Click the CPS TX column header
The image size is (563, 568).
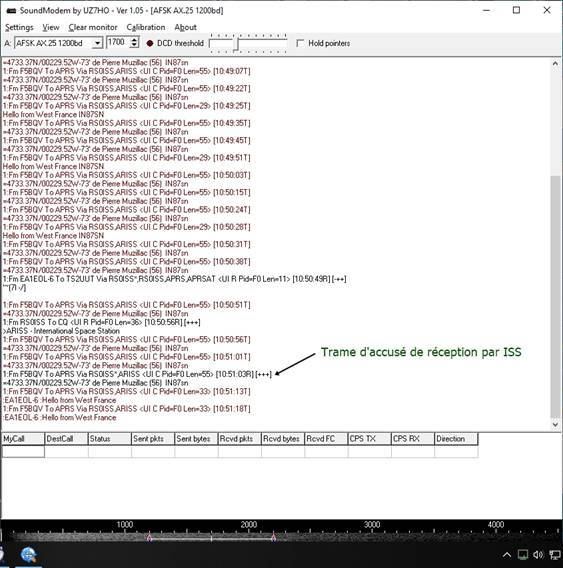(370, 439)
